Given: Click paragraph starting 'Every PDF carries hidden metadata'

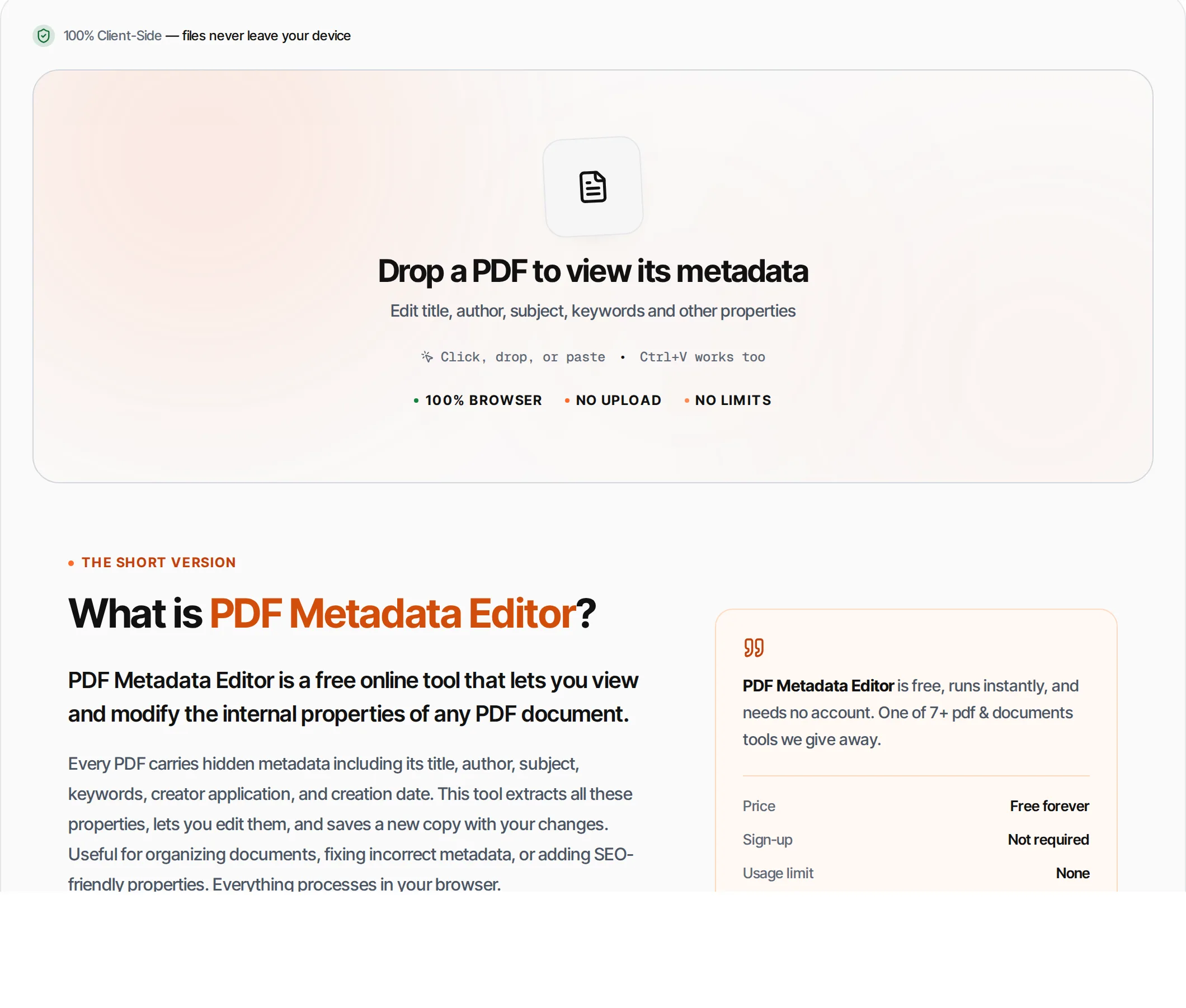Looking at the screenshot, I should (x=350, y=824).
